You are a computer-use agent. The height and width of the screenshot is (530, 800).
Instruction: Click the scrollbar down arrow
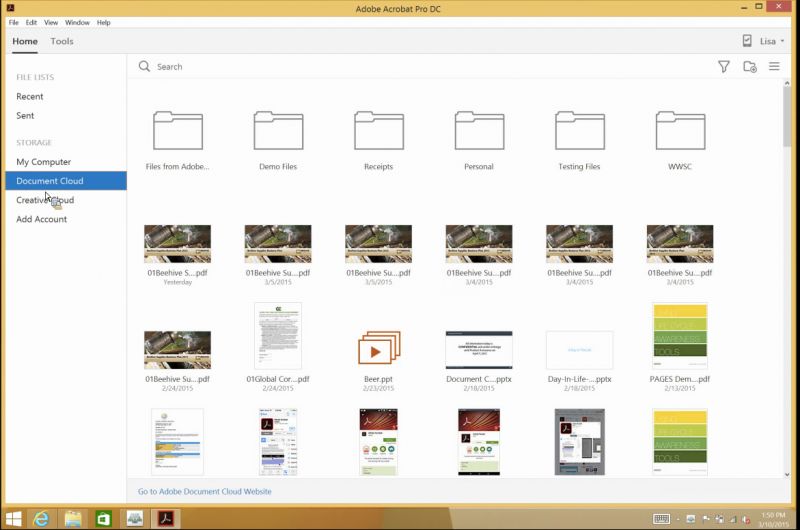point(787,474)
